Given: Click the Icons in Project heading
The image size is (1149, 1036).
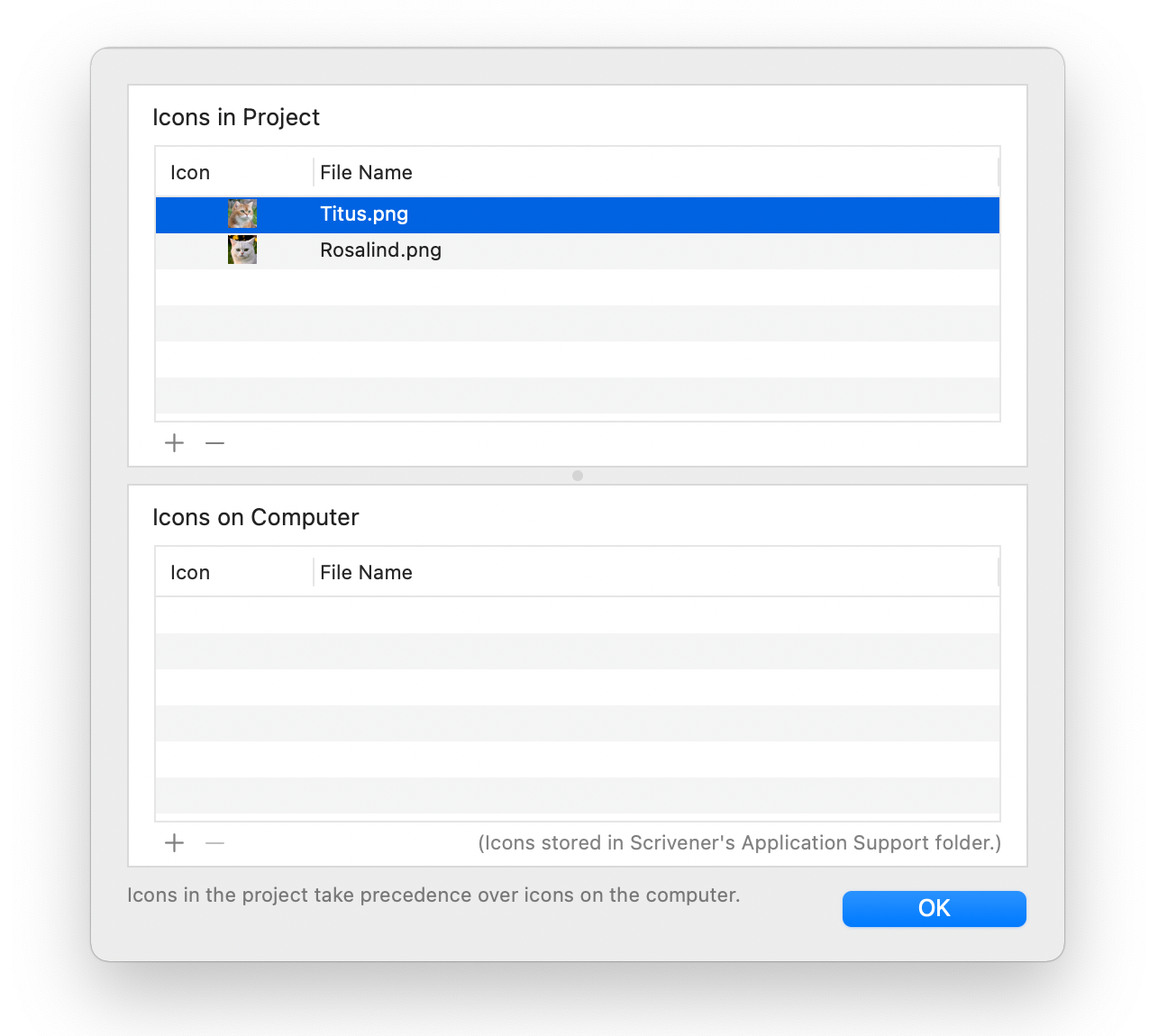Looking at the screenshot, I should (x=236, y=118).
